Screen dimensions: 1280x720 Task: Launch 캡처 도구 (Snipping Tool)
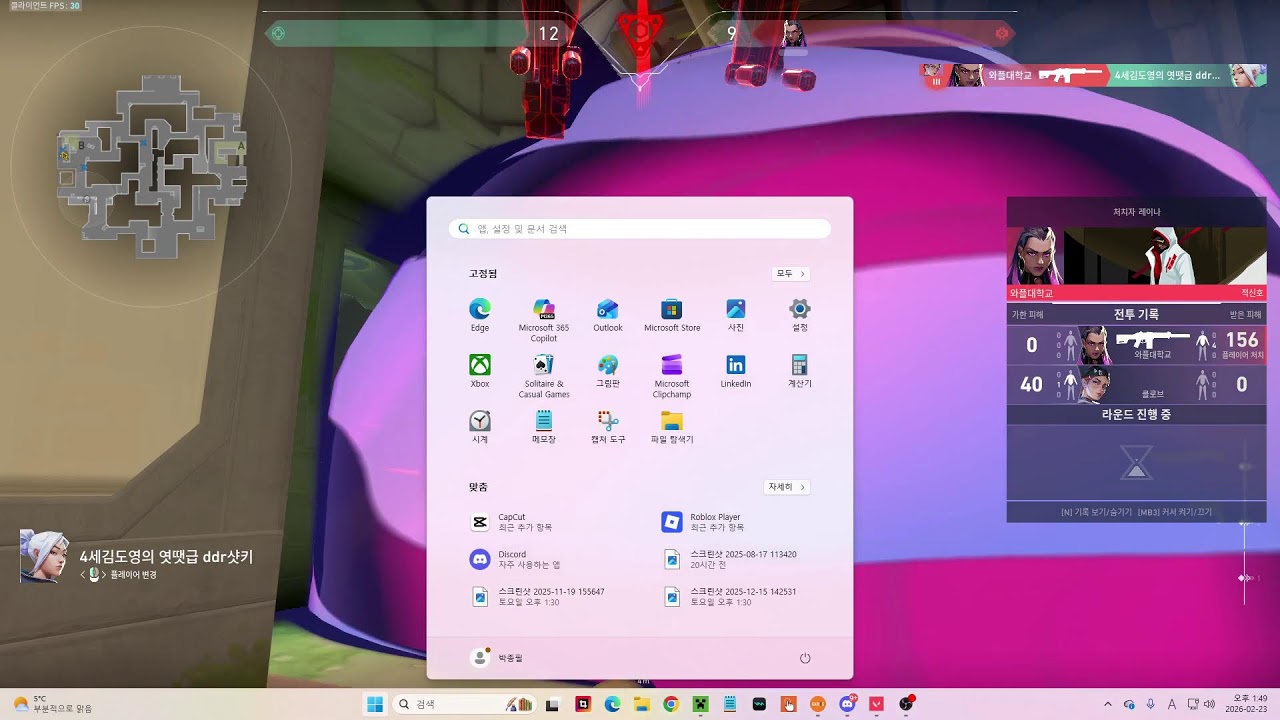pos(608,427)
